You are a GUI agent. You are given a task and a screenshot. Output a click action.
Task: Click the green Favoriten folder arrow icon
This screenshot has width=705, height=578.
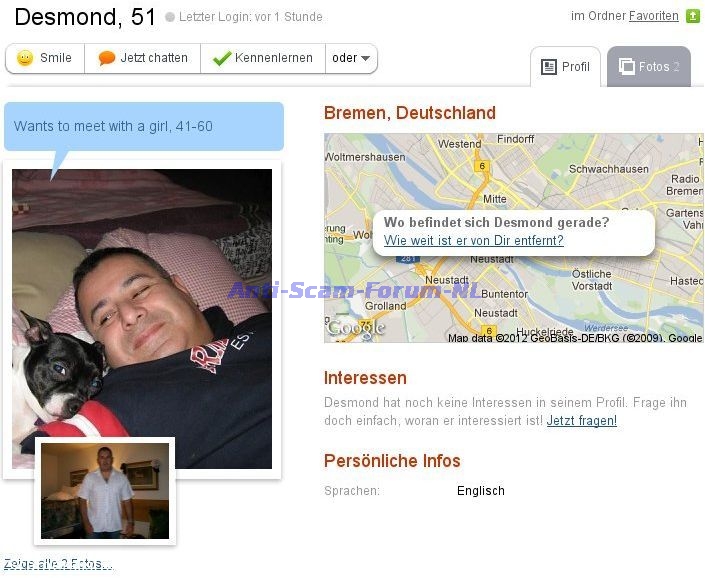(x=693, y=16)
